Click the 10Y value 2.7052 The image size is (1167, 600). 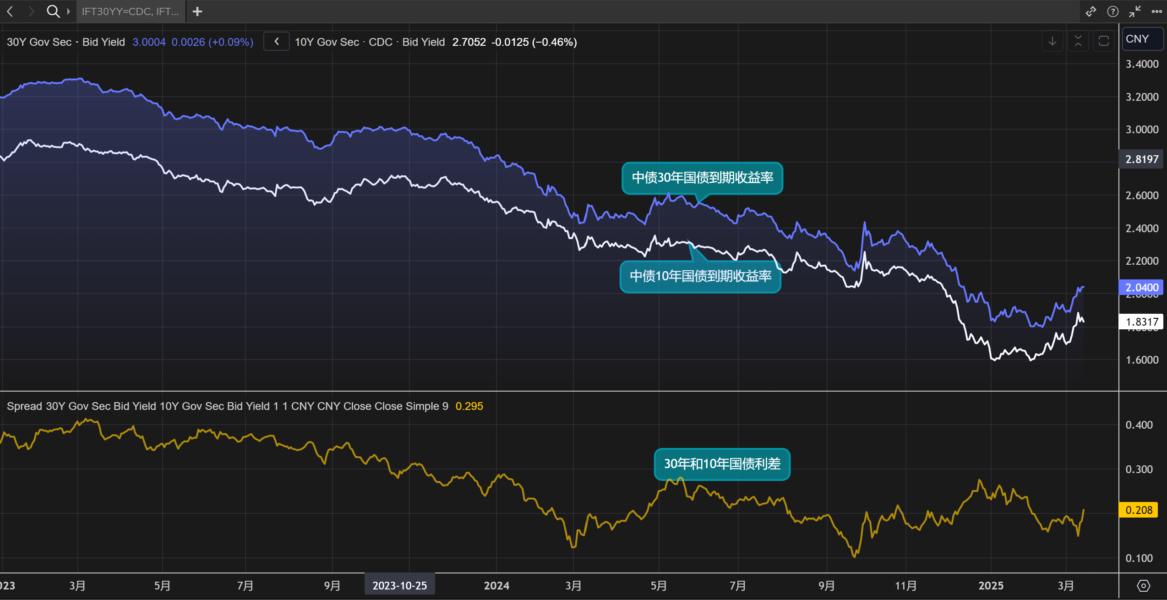pos(467,42)
